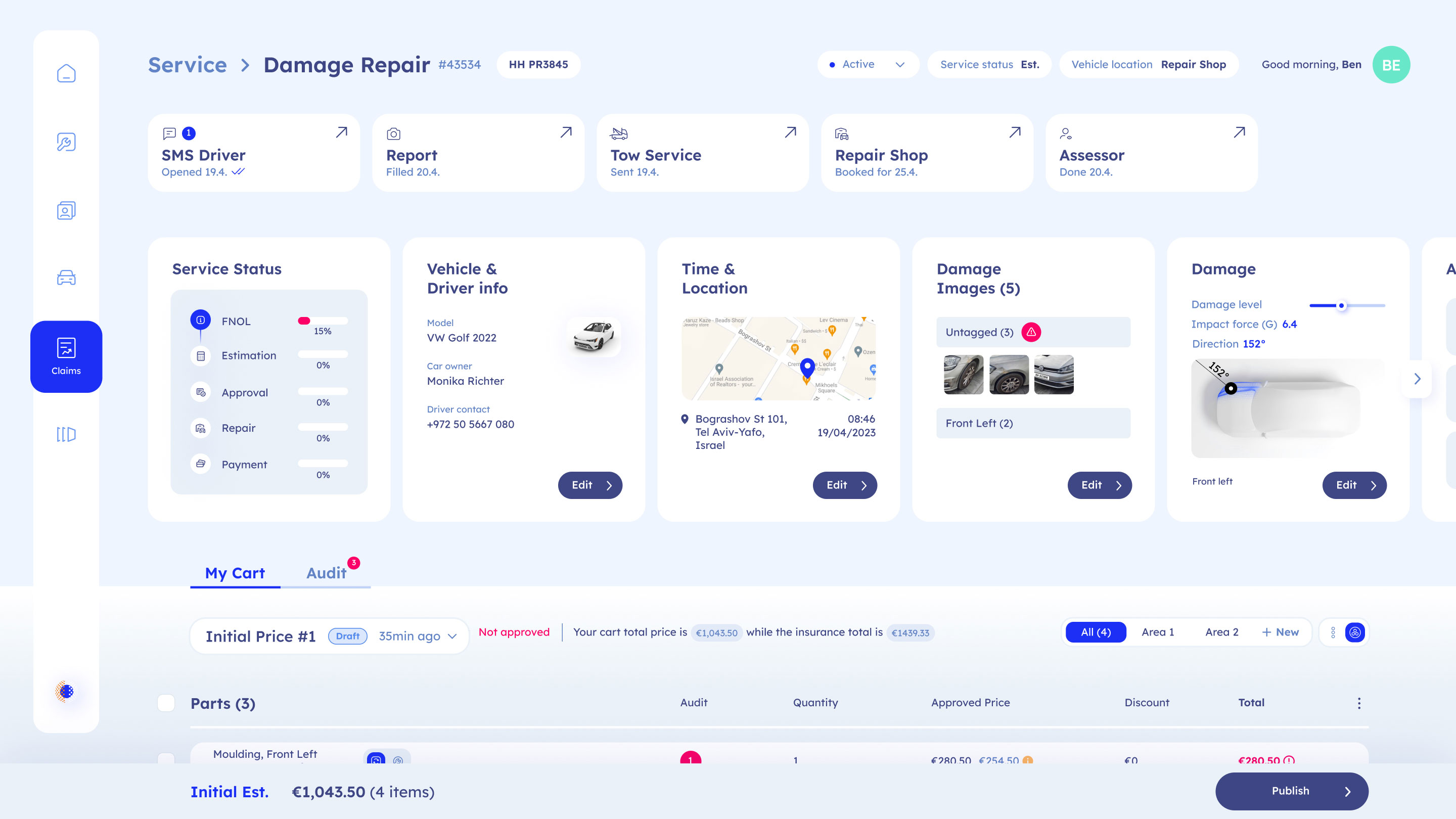The height and width of the screenshot is (819, 1456).
Task: Expand Initial Price #1 version dropdown
Action: point(451,636)
